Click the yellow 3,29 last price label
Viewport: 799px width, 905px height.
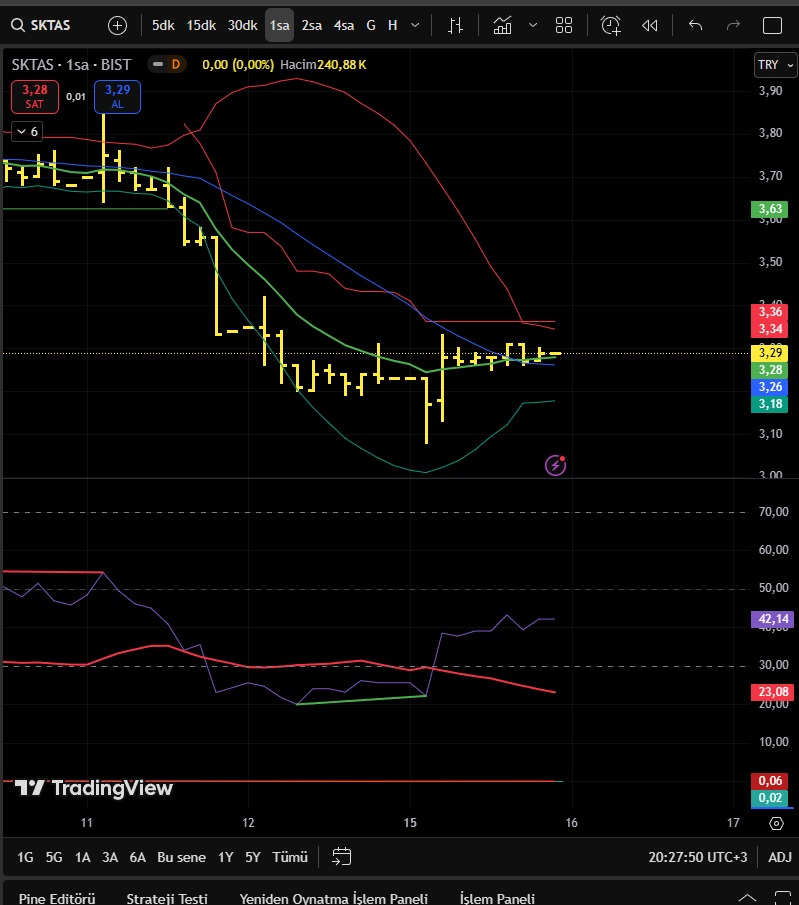coord(770,353)
